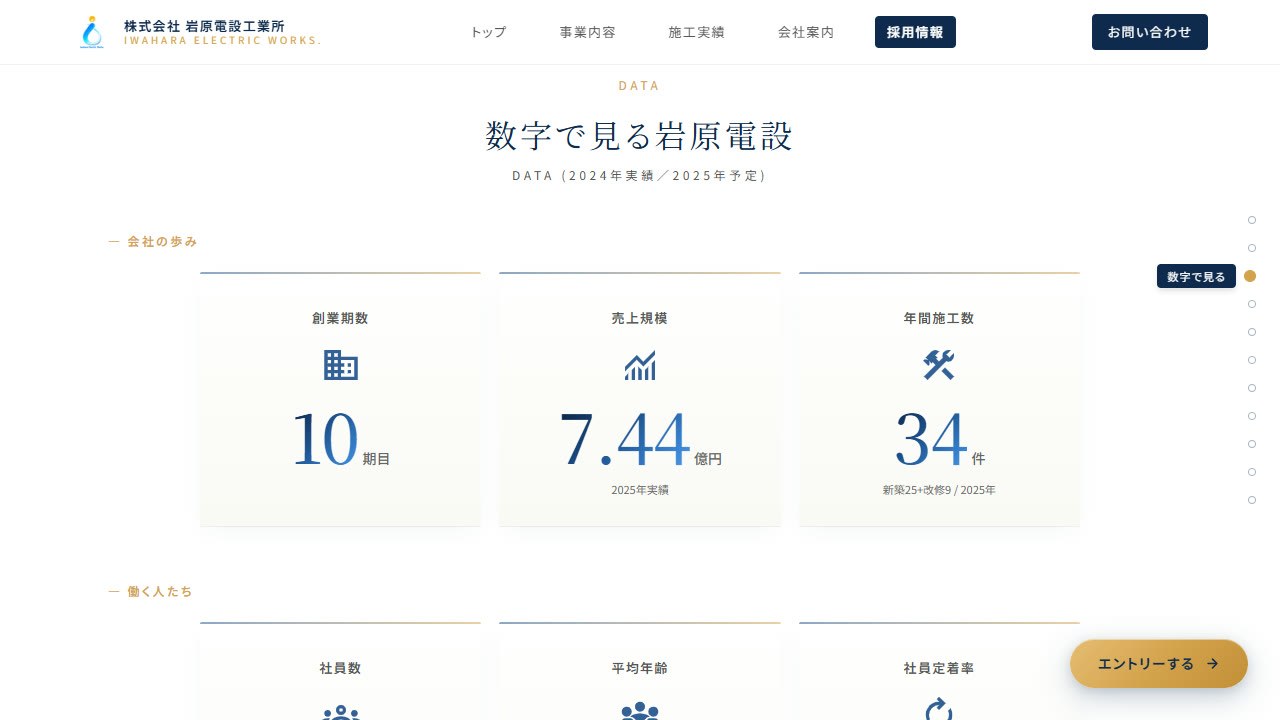This screenshot has height=720, width=1280.
Task: Jump to the last section dot in side navigation
Action: pos(1252,500)
